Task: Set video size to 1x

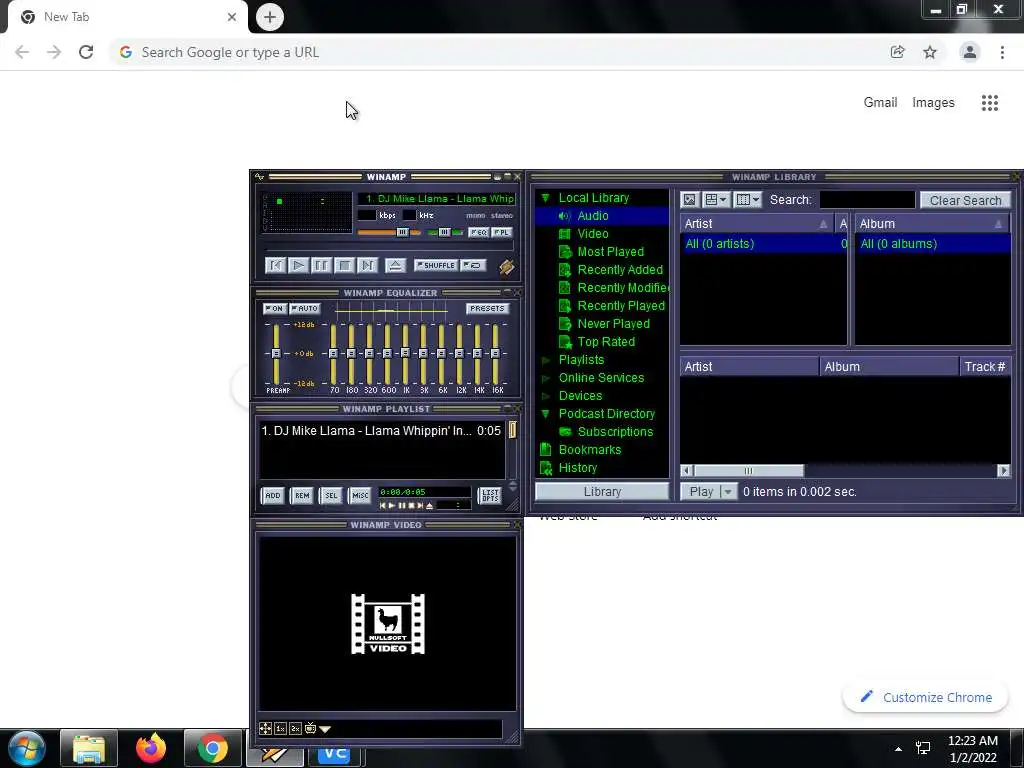Action: [281, 728]
